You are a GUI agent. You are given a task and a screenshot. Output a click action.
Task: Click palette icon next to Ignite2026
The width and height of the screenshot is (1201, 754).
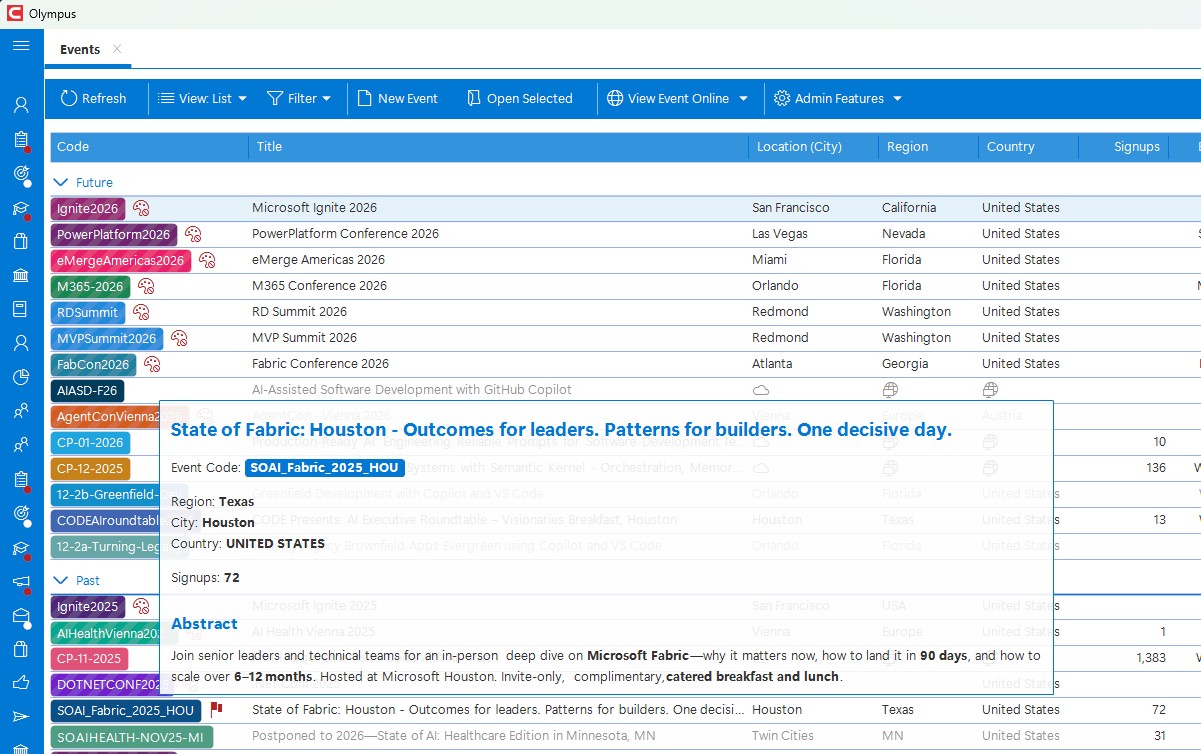click(141, 208)
